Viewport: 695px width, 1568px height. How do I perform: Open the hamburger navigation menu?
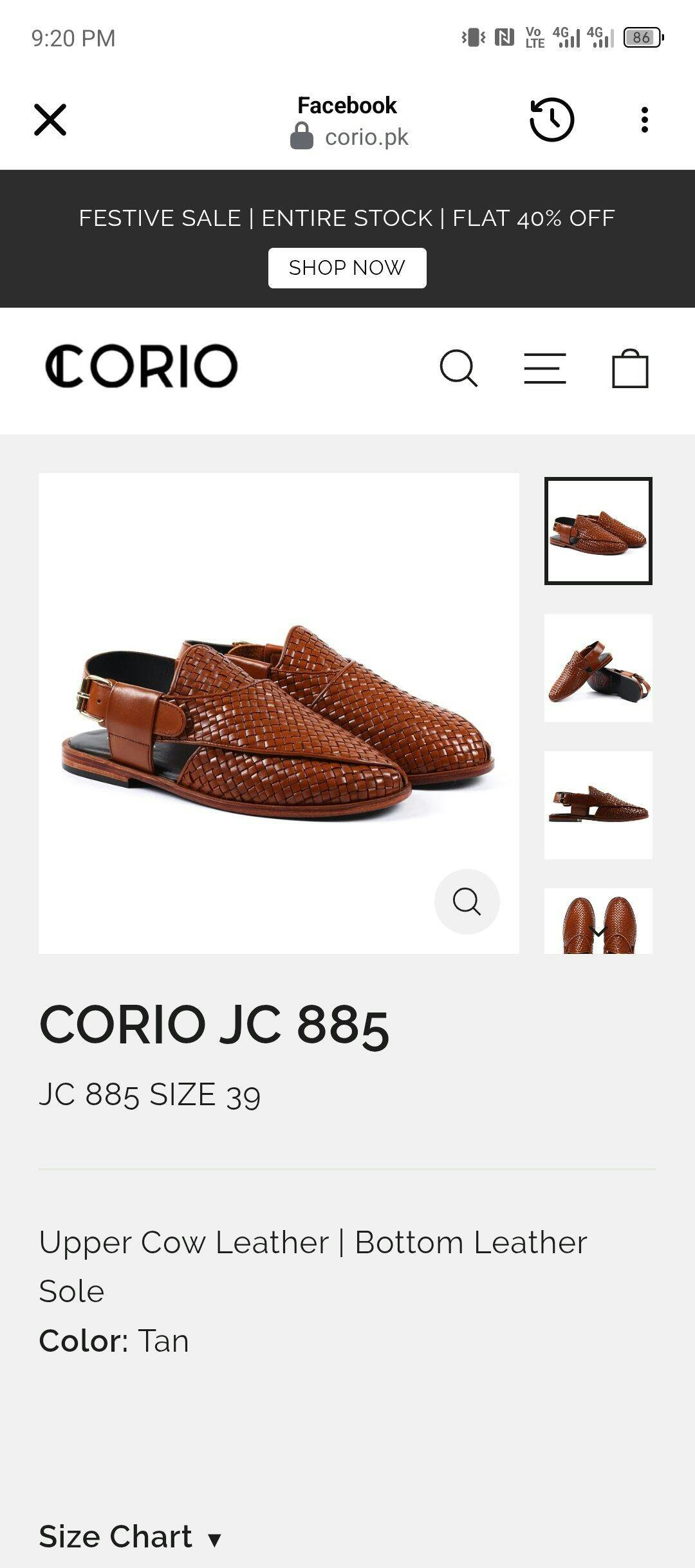pos(545,368)
